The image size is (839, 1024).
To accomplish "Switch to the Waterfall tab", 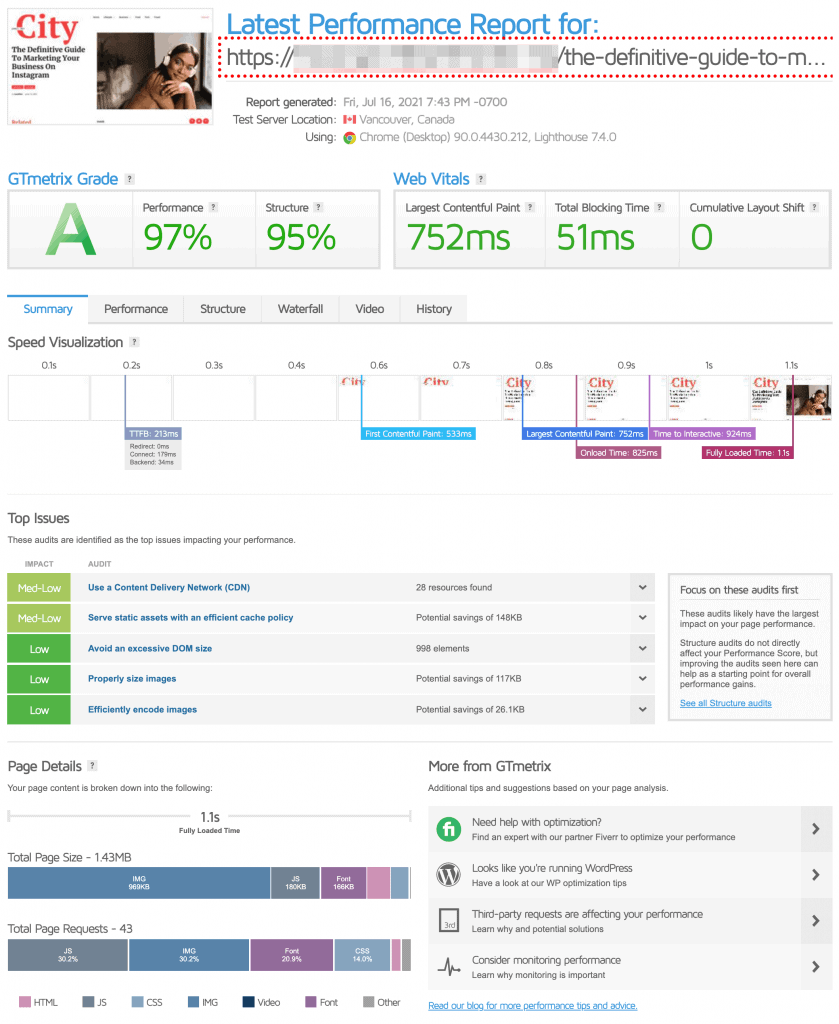I will coord(299,309).
